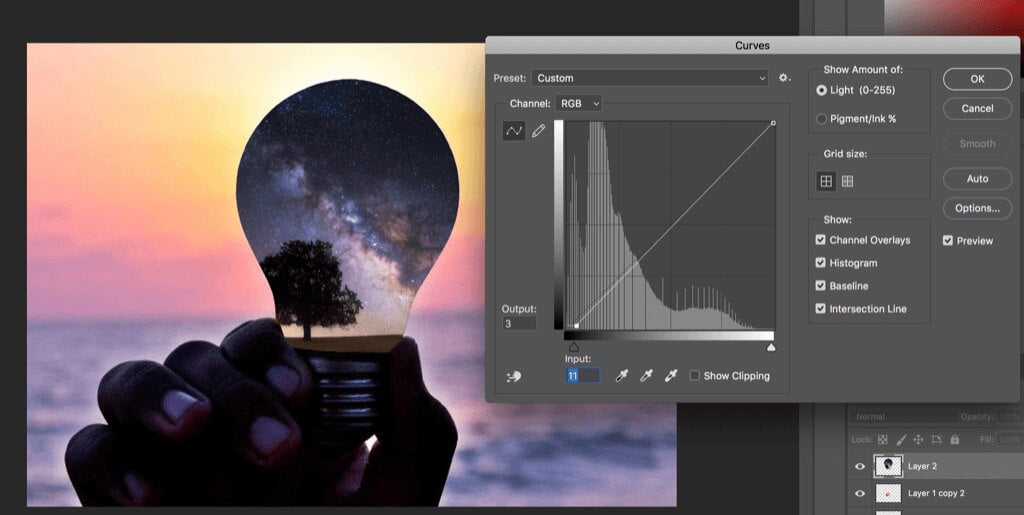Toggle the Intersection Line checkbox
The image size is (1024, 515).
tap(821, 308)
